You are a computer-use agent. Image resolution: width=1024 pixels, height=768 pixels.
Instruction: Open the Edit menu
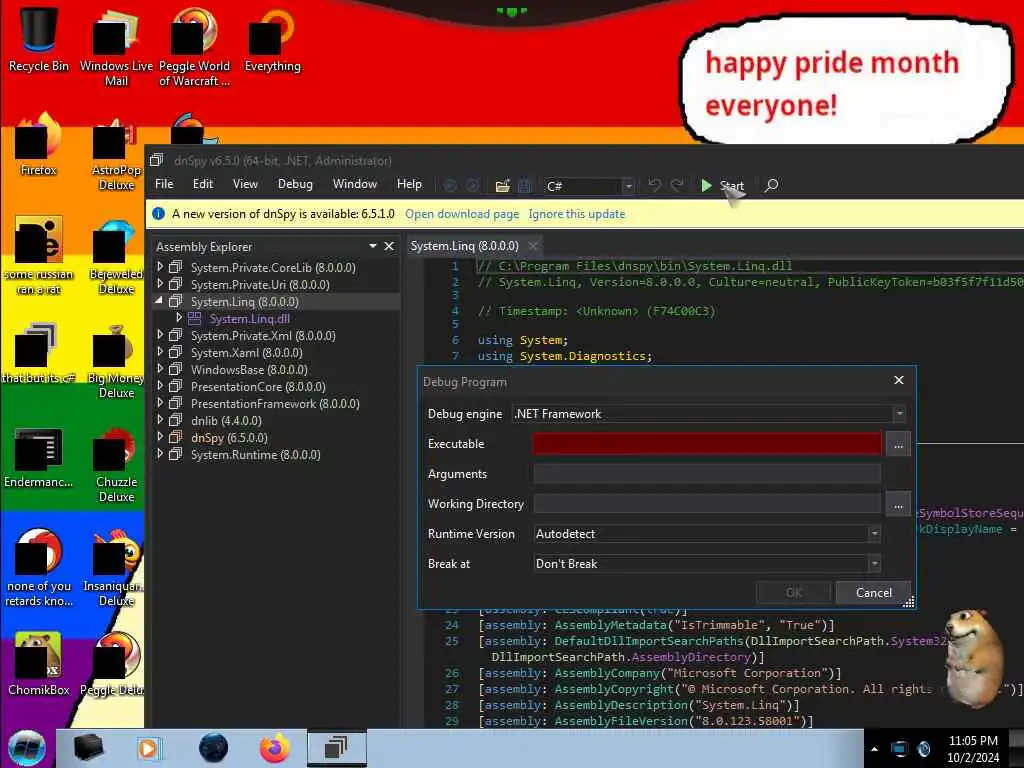pos(202,184)
